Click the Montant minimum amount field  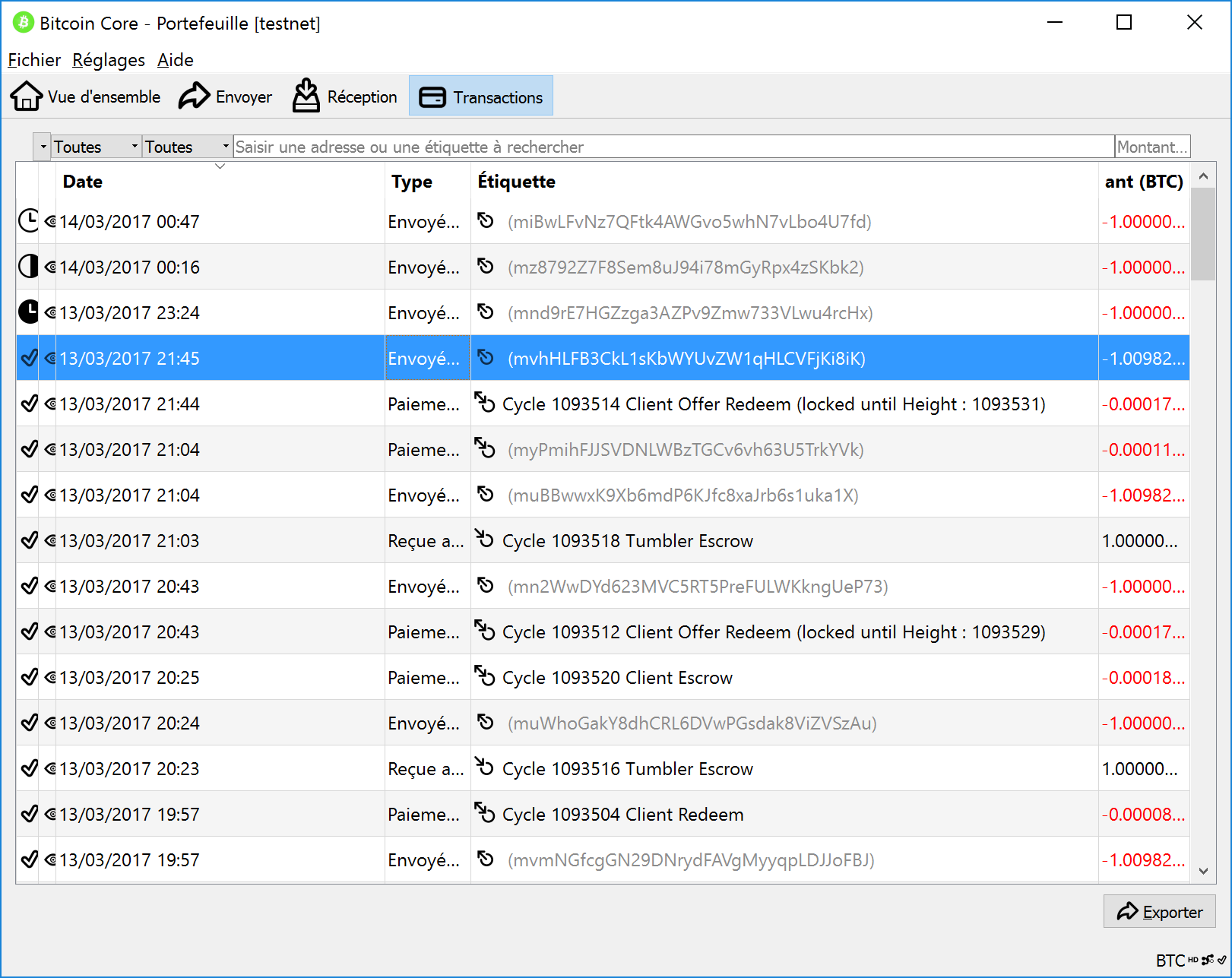pyautogui.click(x=1152, y=147)
